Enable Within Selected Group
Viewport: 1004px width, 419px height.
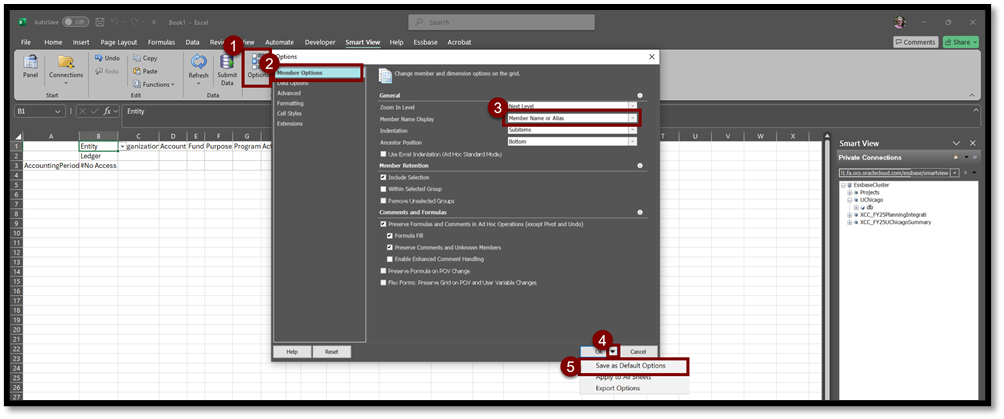click(x=383, y=189)
